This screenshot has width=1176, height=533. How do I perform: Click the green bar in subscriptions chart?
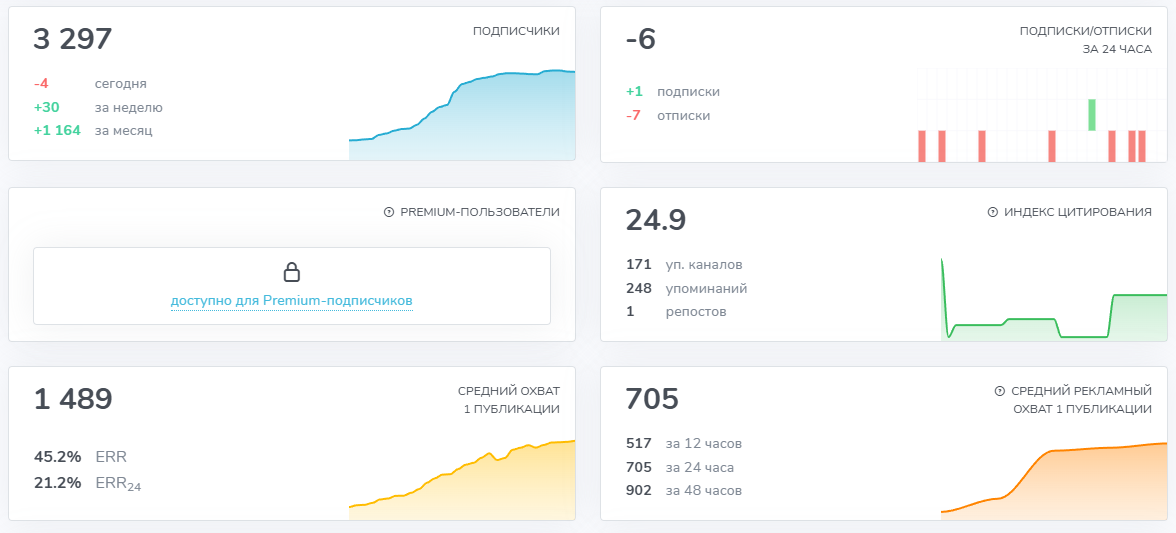tap(1092, 114)
